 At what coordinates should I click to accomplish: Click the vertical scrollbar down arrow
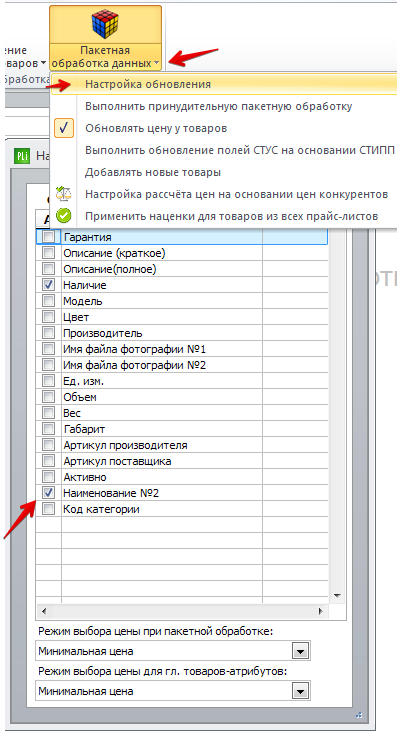[x=337, y=596]
